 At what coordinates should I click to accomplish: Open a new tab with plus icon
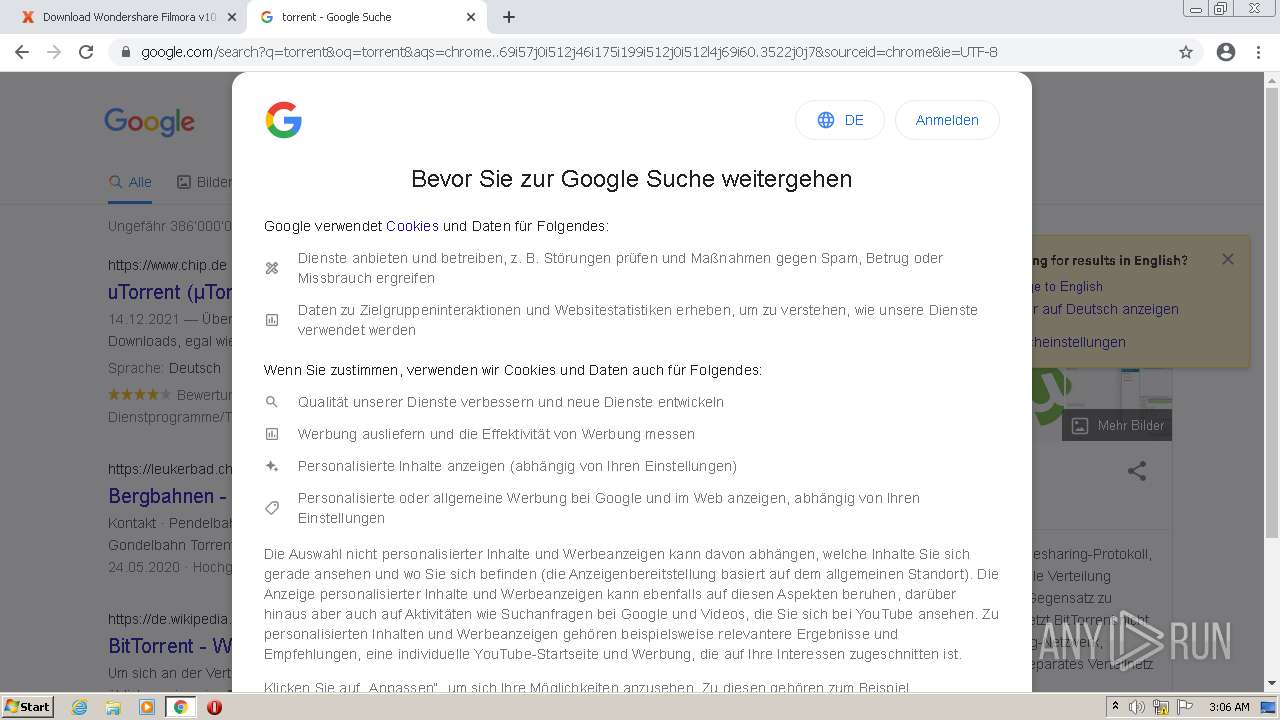509,17
